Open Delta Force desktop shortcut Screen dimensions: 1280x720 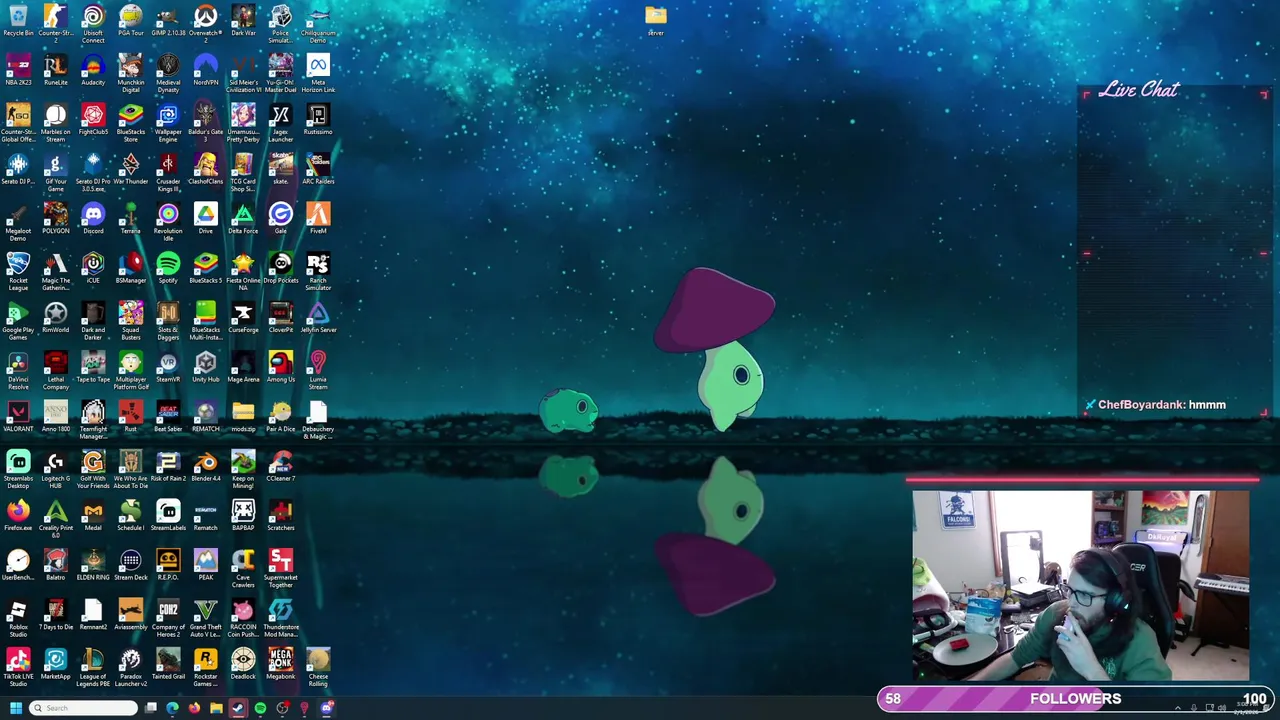(x=243, y=219)
